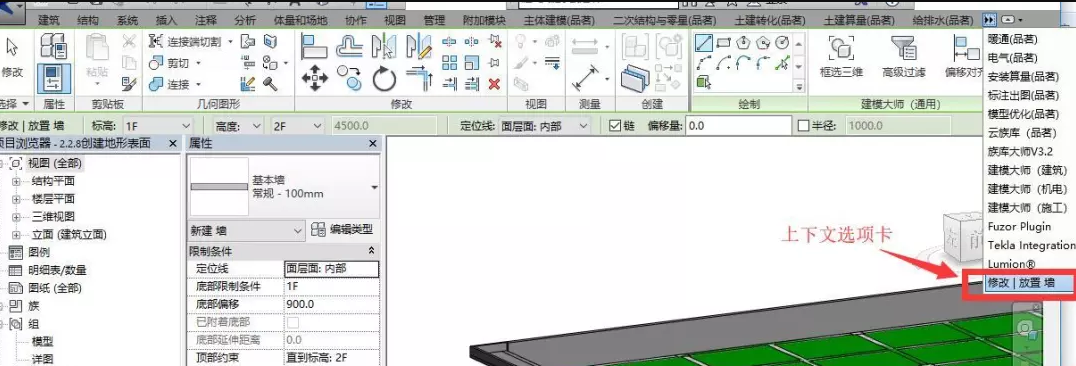
Task: Select the Line draw tool in 绘制 panel
Action: pyautogui.click(x=703, y=43)
